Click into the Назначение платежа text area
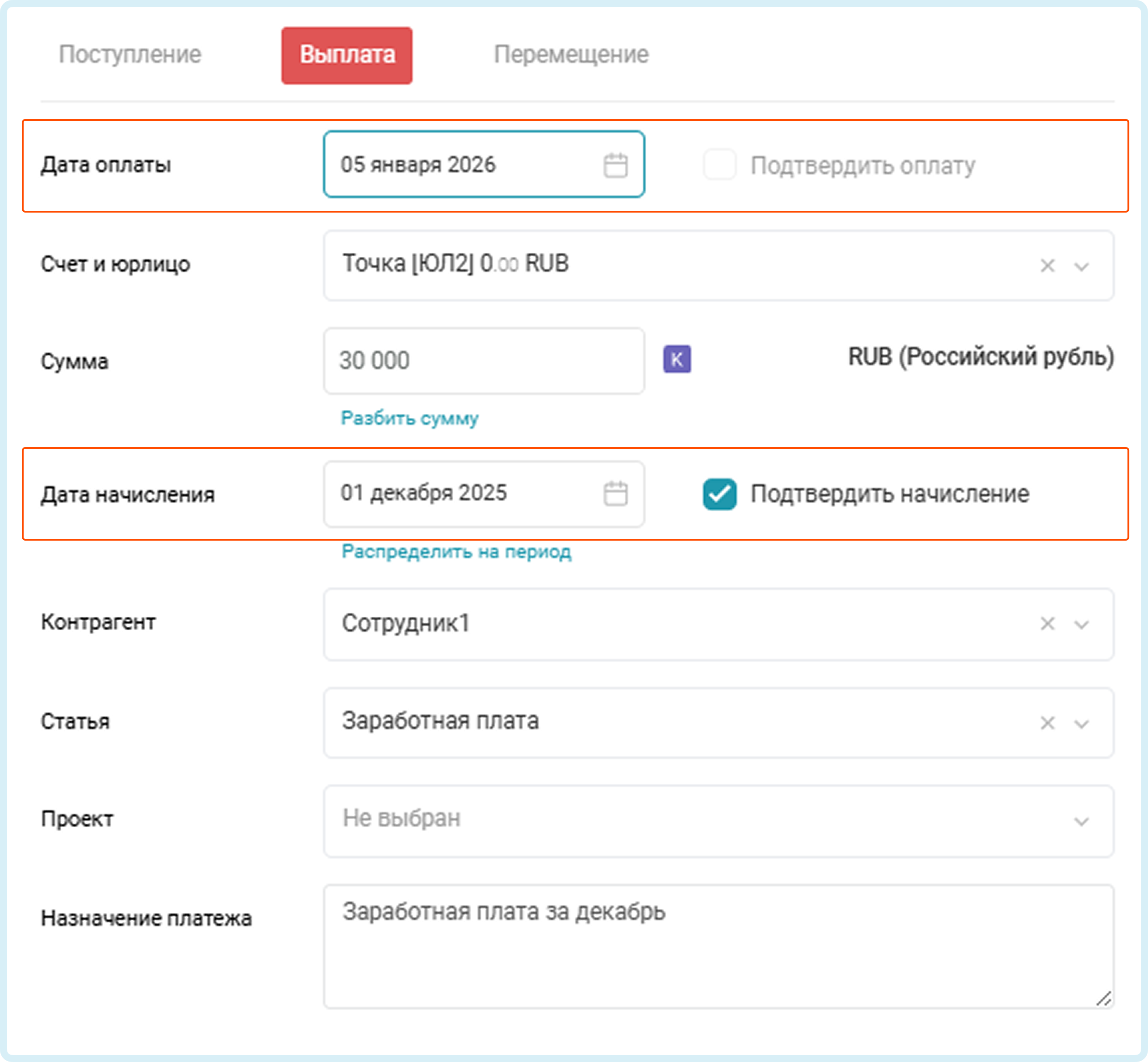Image resolution: width=1148 pixels, height=1062 pixels. point(717,946)
